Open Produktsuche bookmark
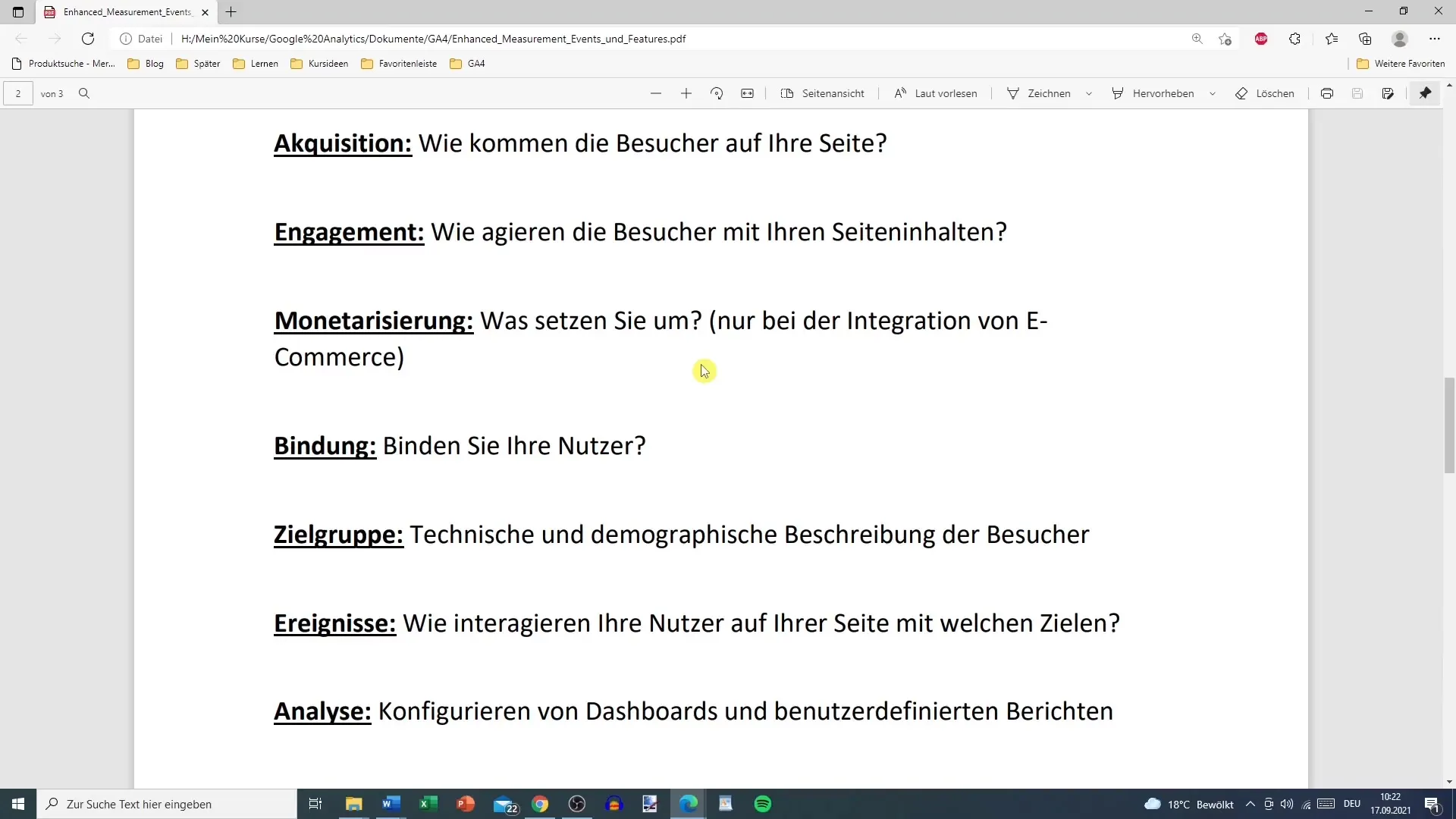The image size is (1456, 819). (x=64, y=64)
